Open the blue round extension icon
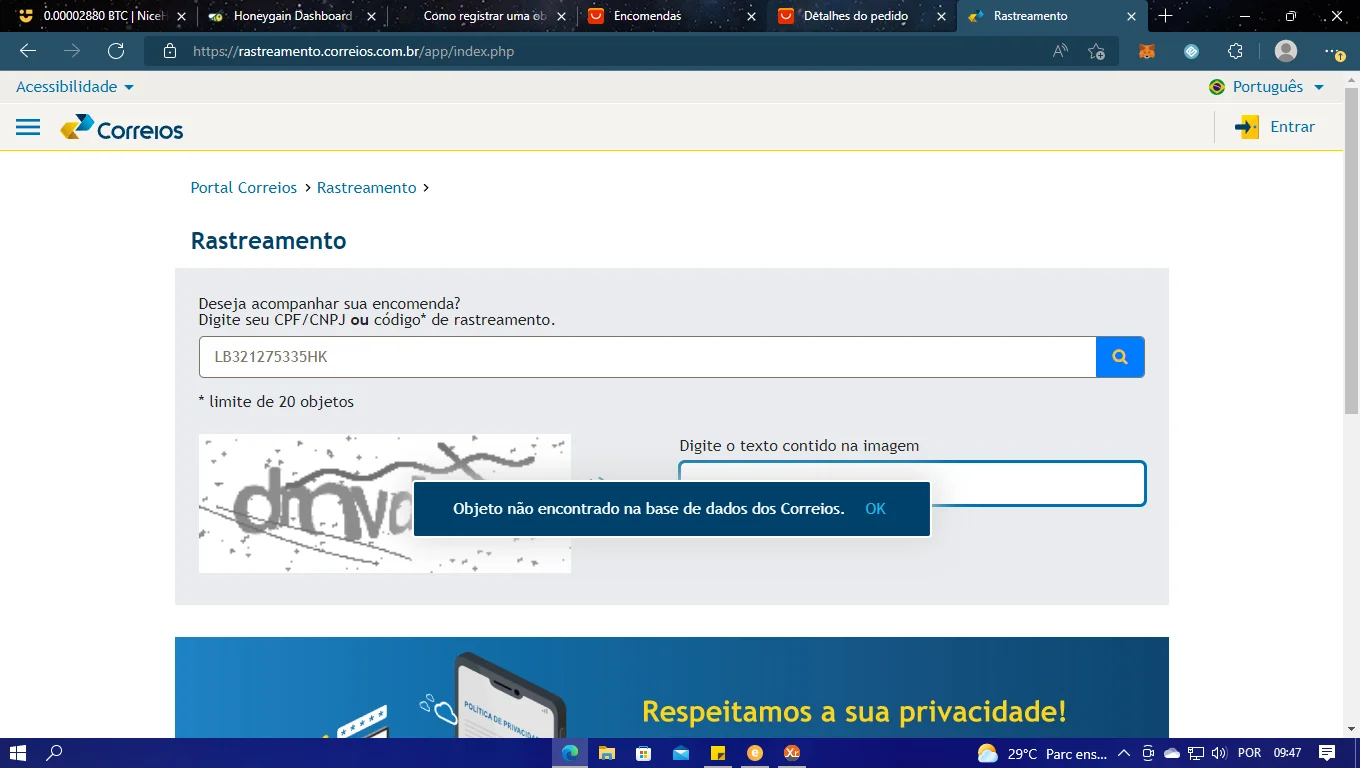This screenshot has height=768, width=1360. pyautogui.click(x=1191, y=51)
